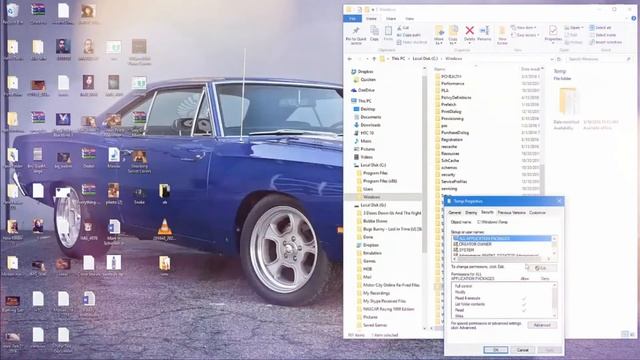Open Saved Games in the navigation tree
Viewport: 640px width, 360px height.
click(x=371, y=325)
